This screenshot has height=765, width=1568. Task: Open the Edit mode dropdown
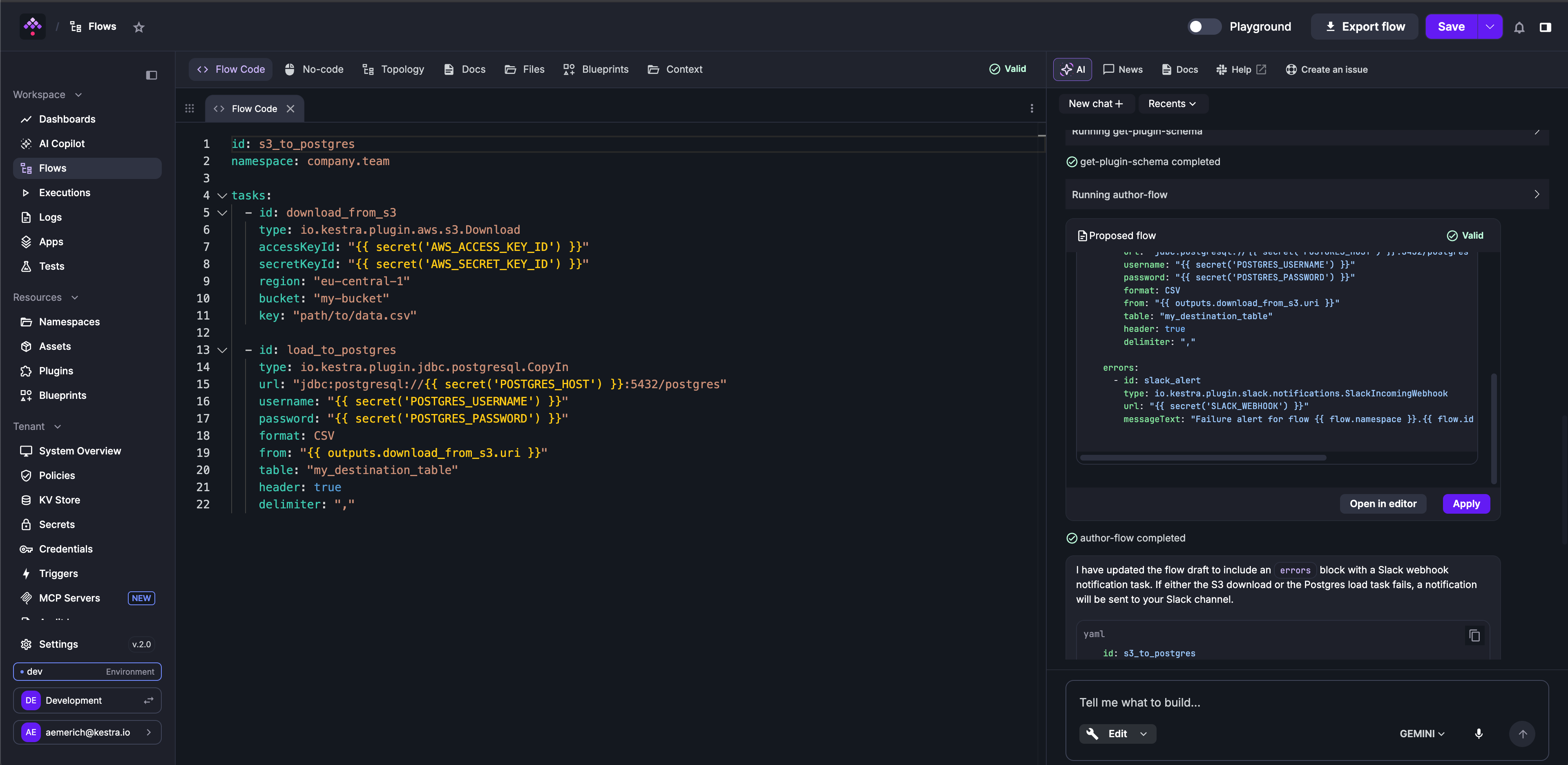(x=1117, y=733)
